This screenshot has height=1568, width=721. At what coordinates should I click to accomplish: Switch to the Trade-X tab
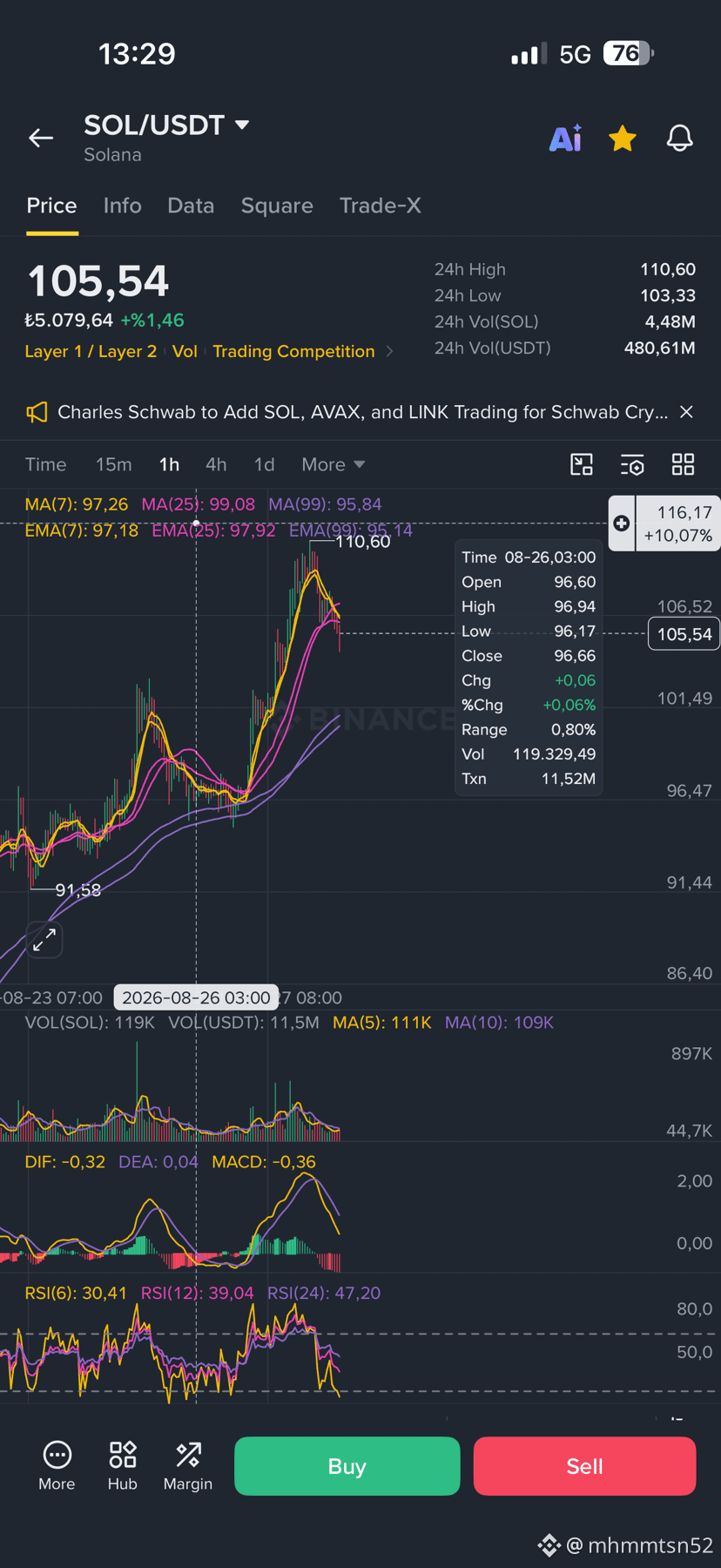[x=381, y=206]
